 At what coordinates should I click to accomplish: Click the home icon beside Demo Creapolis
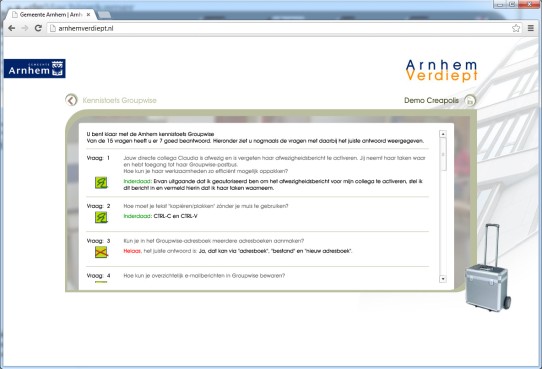tap(470, 101)
